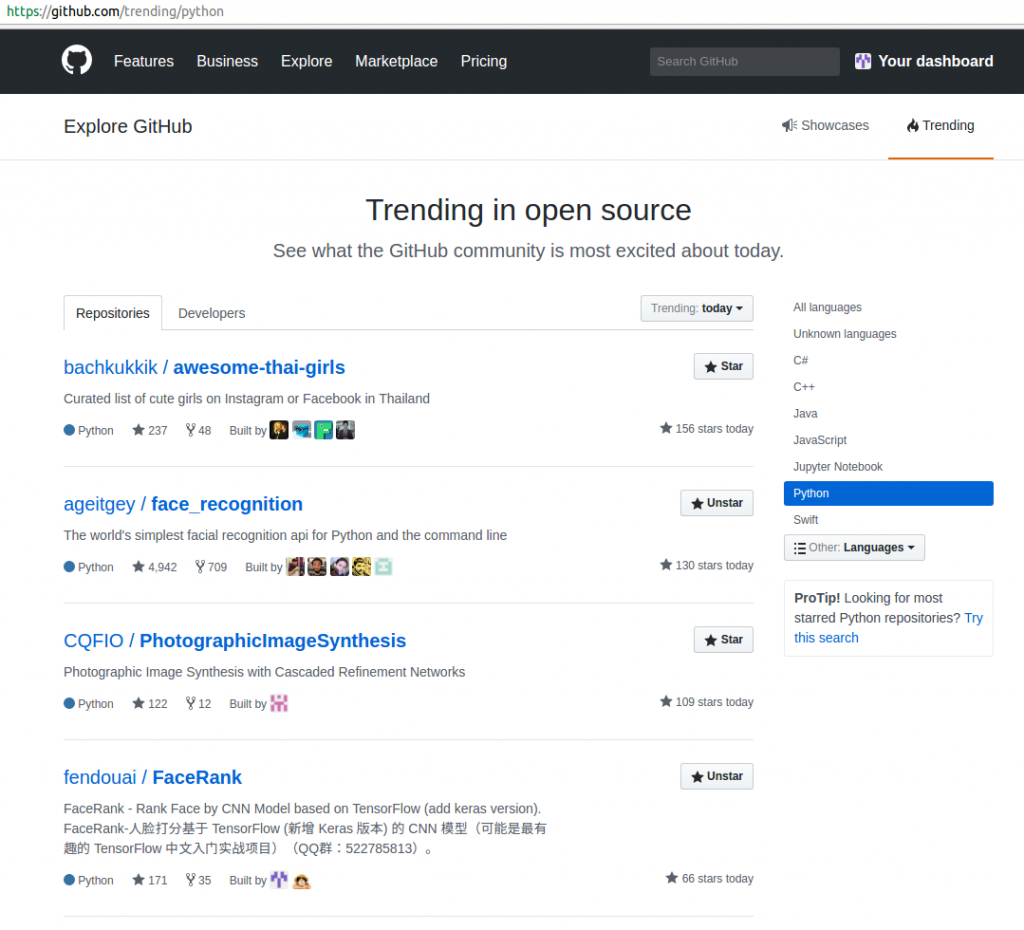This screenshot has width=1024, height=930.
Task: Click the Search GitHub input field
Action: point(744,61)
